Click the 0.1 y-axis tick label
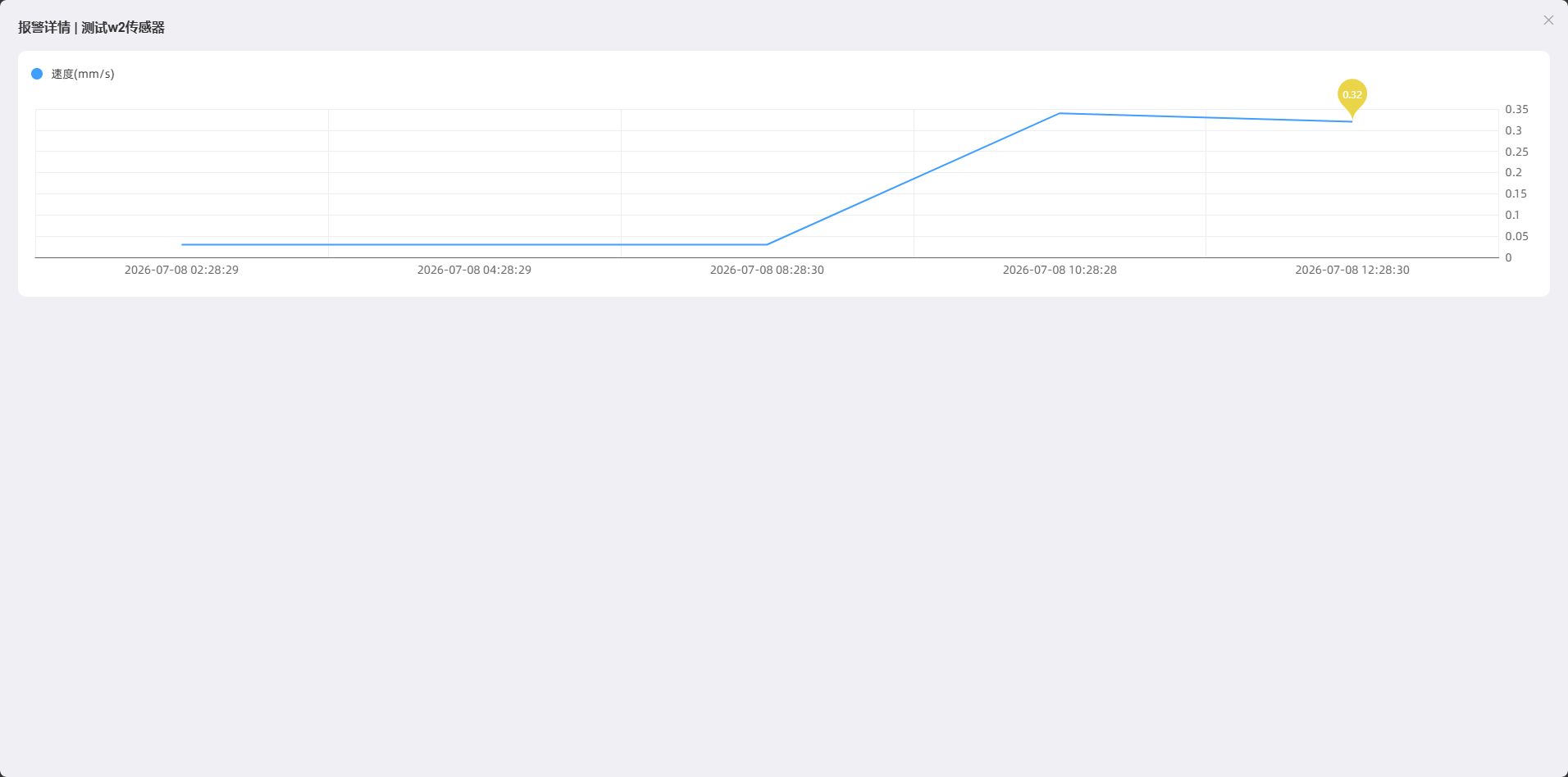The width and height of the screenshot is (1568, 777). (x=1512, y=215)
